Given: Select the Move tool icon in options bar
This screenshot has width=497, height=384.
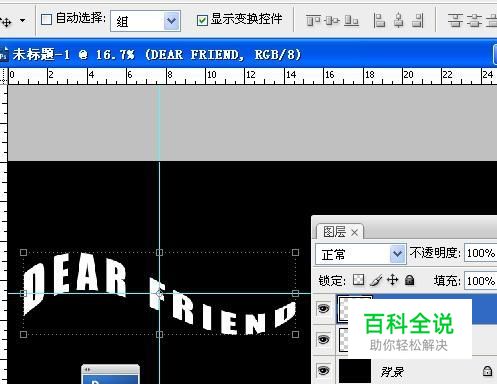Looking at the screenshot, I should tap(6, 22).
